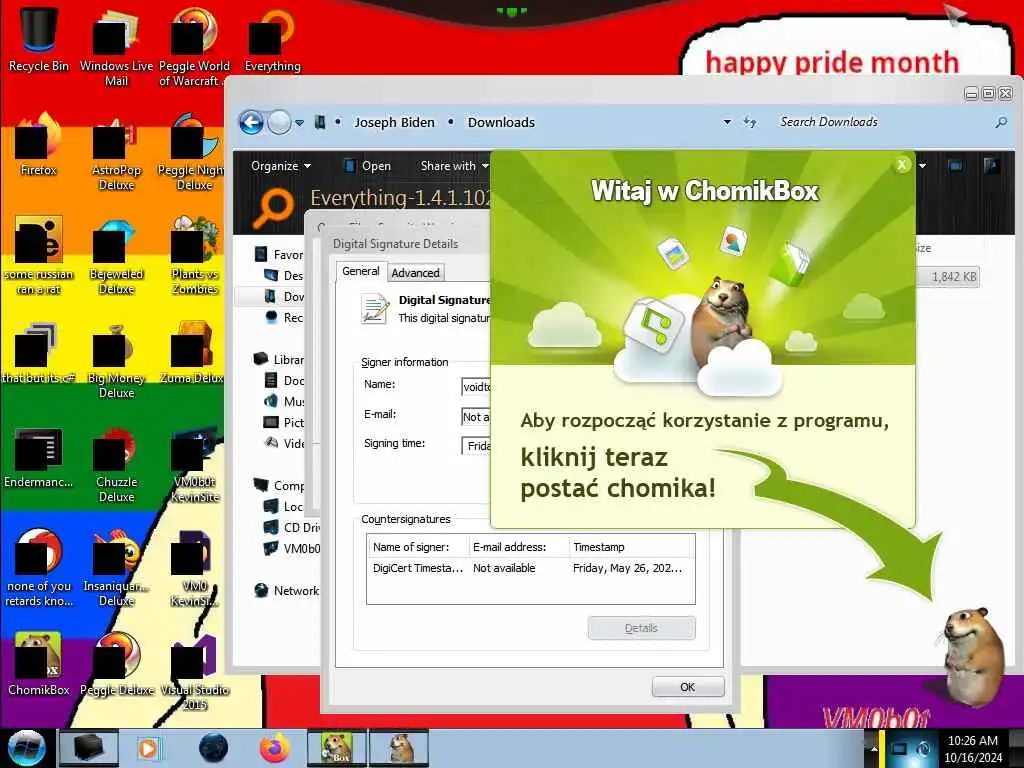Select the General tab
This screenshot has width=1024, height=768.
tap(360, 271)
